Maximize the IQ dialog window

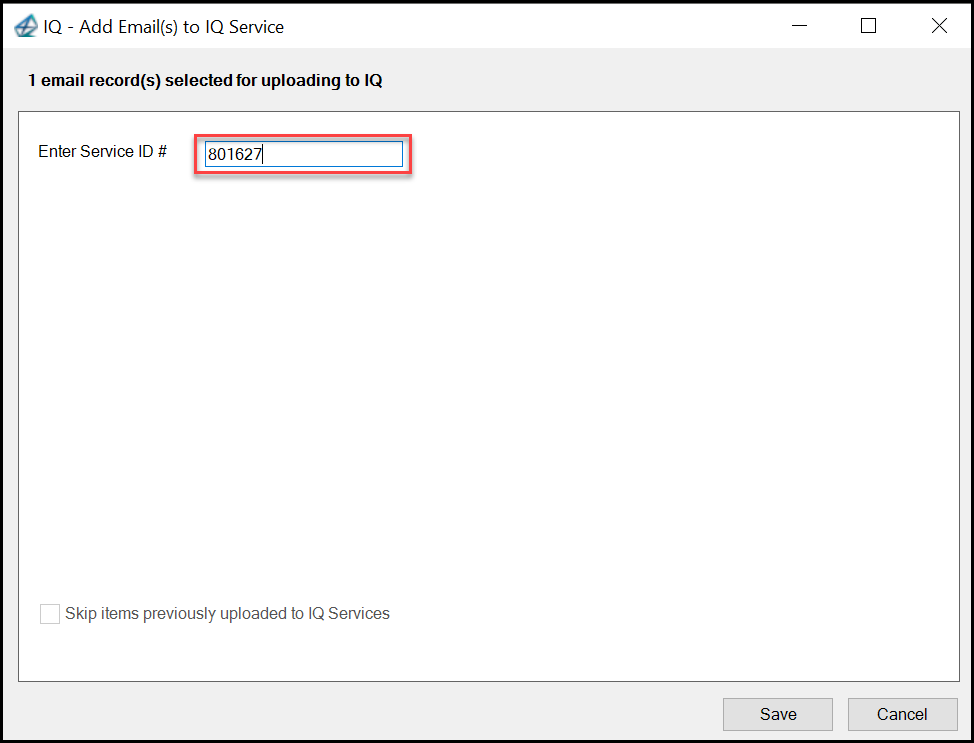coord(868,26)
